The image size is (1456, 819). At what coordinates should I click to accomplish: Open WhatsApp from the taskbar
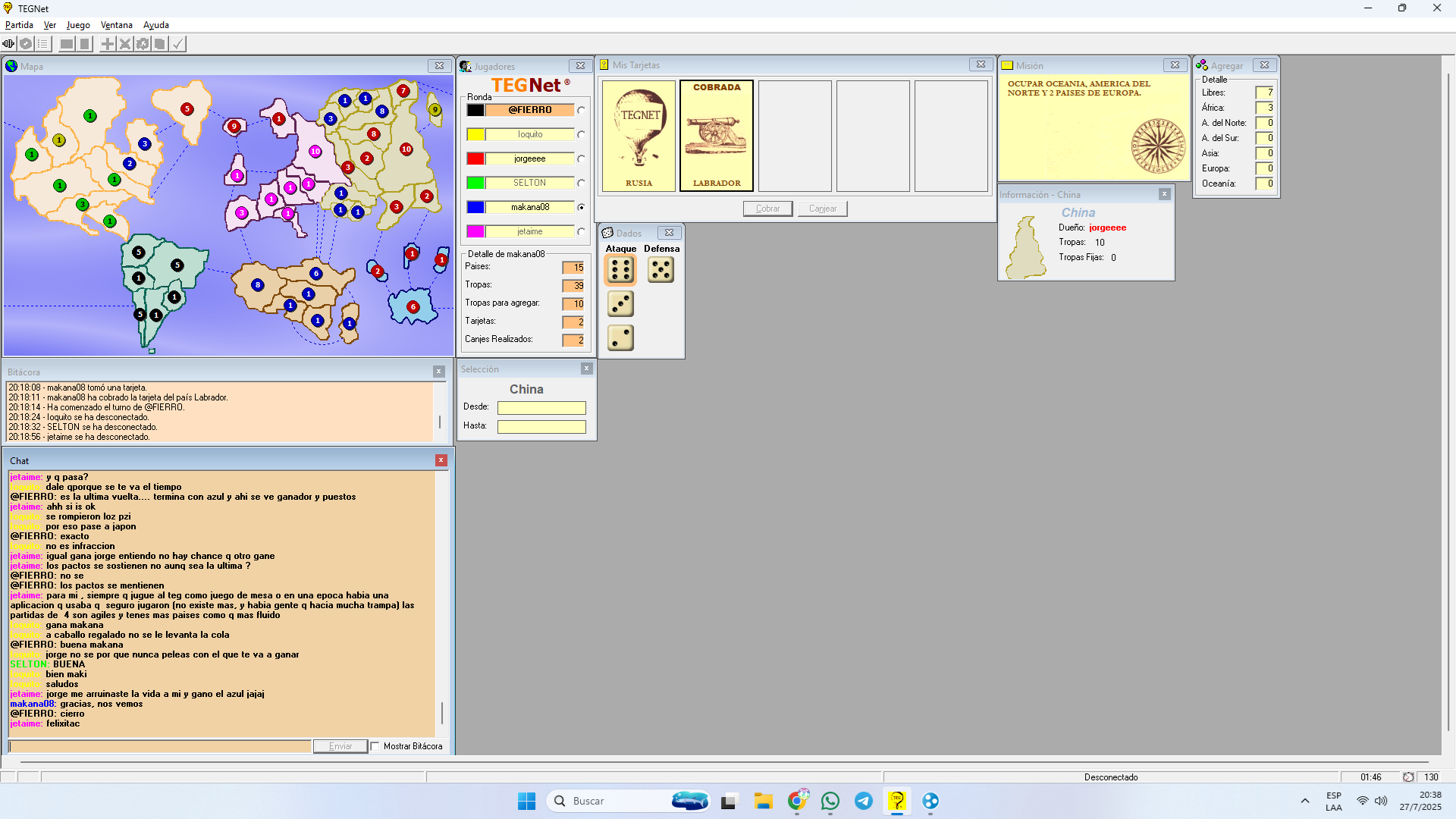[830, 801]
